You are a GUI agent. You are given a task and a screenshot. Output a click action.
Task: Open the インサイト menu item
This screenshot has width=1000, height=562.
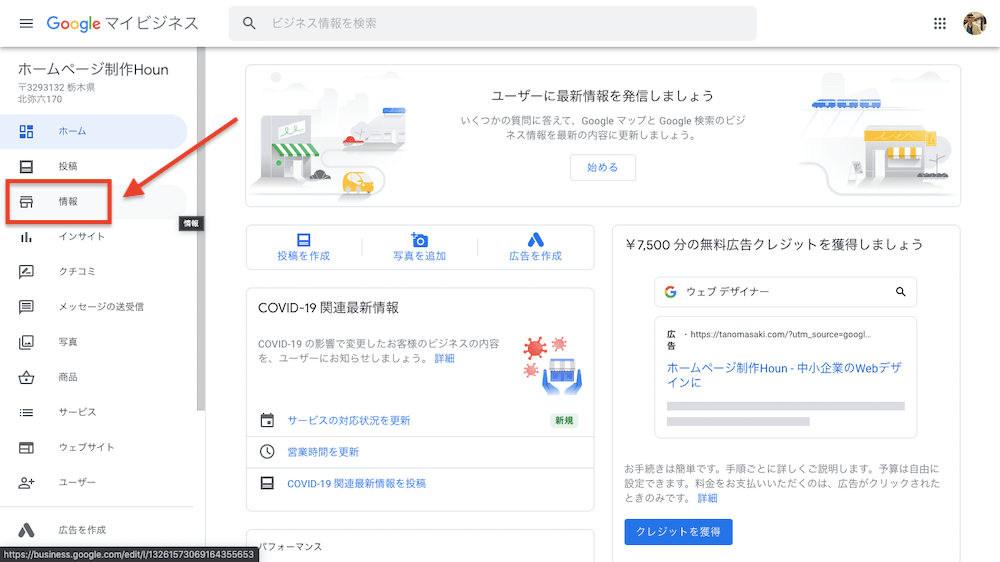(x=94, y=237)
